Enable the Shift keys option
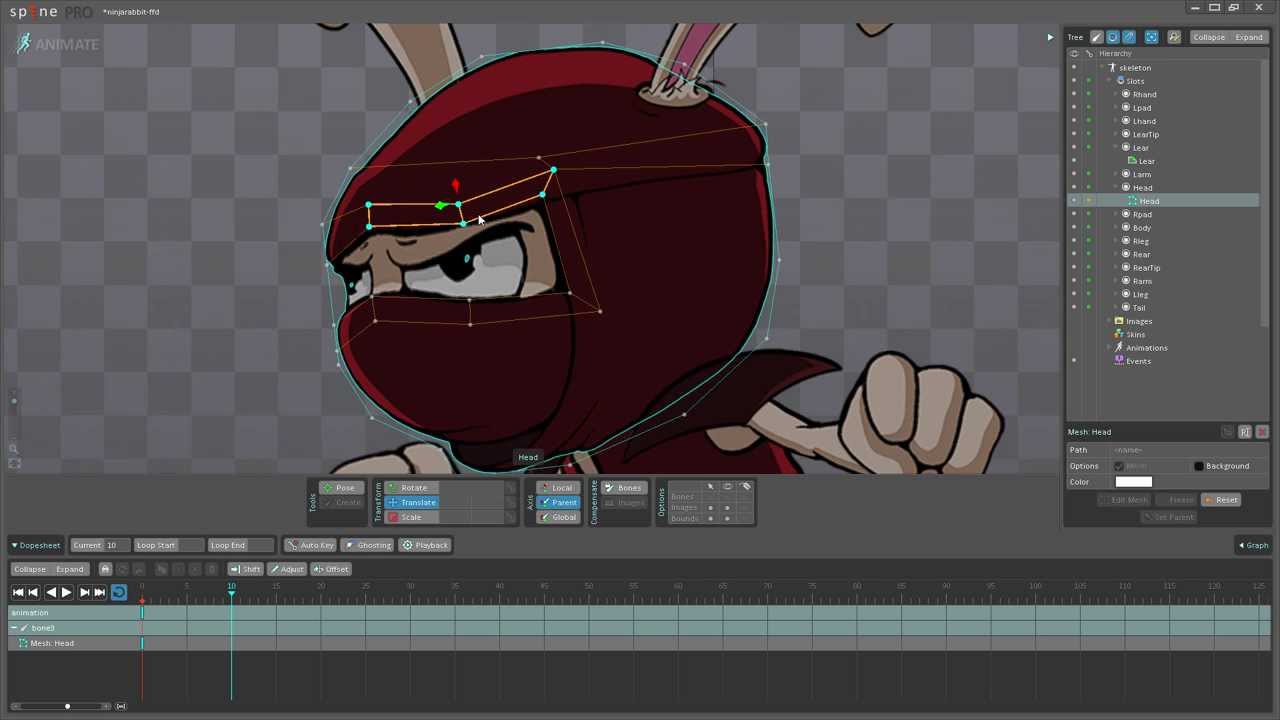 click(245, 569)
